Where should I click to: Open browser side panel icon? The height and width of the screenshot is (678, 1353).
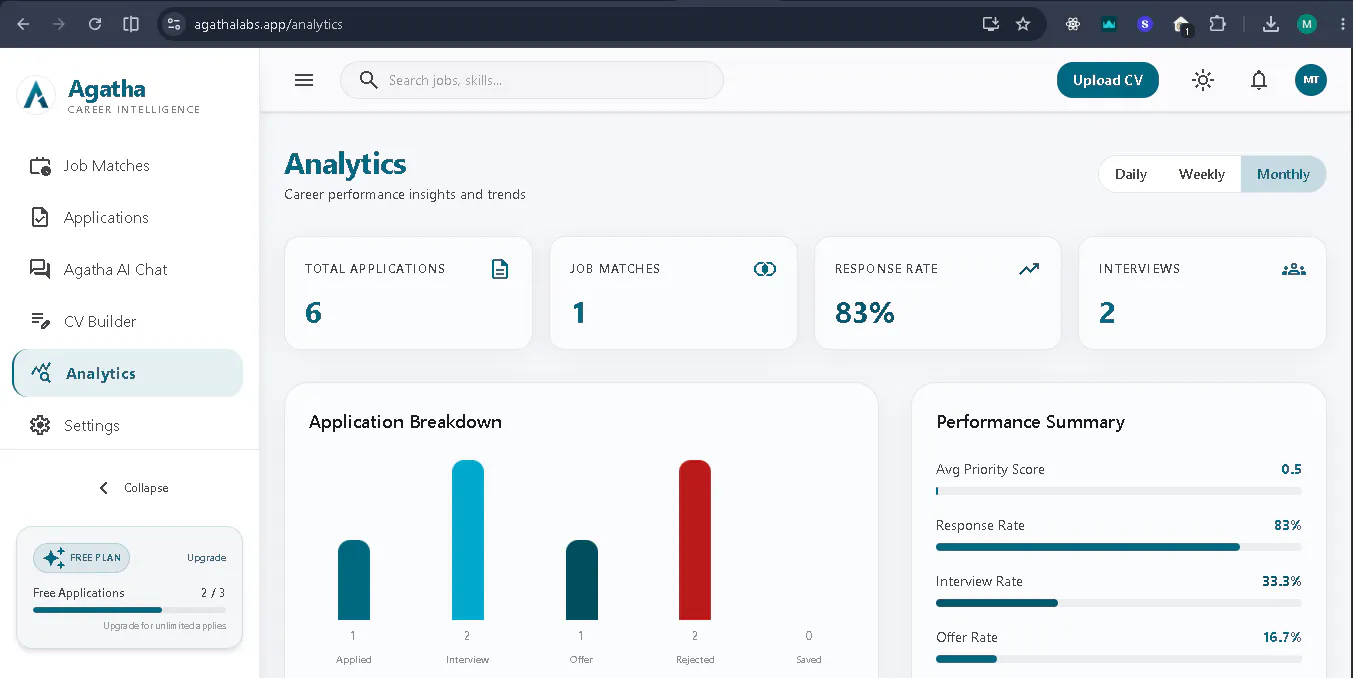[x=131, y=24]
